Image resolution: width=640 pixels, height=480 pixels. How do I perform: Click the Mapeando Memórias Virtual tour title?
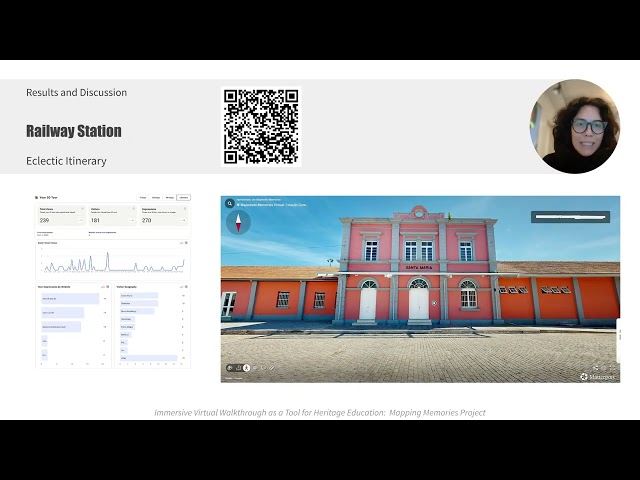[x=272, y=204]
